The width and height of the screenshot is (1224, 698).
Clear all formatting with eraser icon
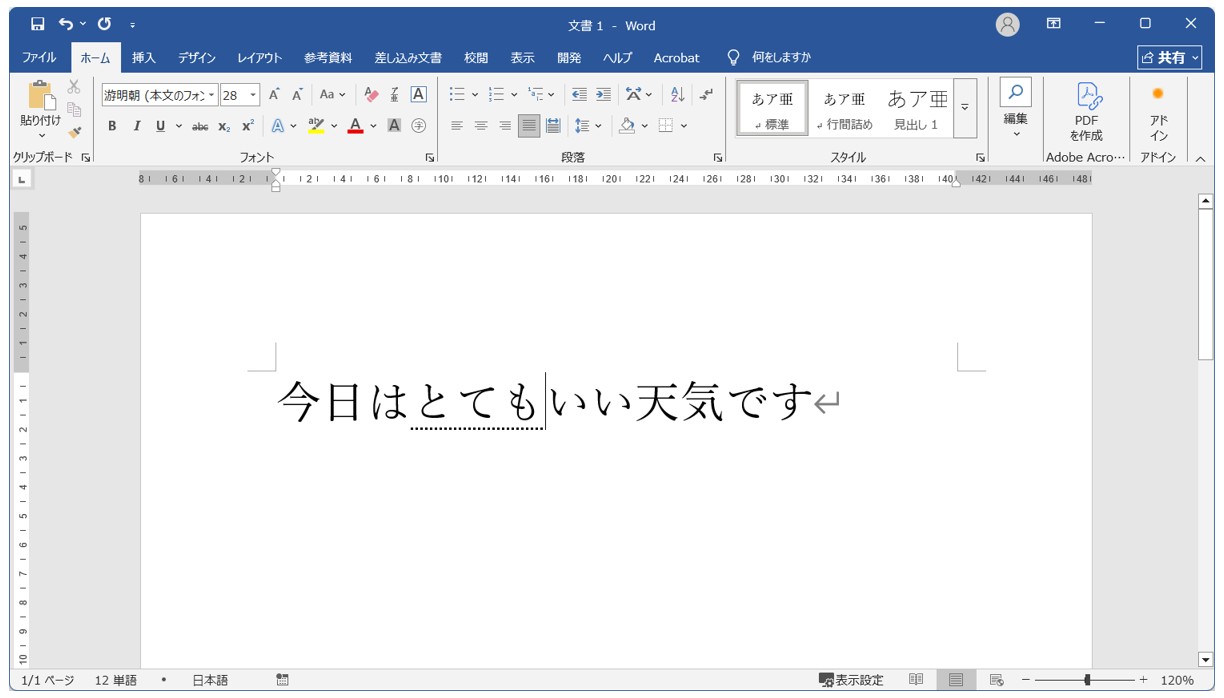click(372, 95)
